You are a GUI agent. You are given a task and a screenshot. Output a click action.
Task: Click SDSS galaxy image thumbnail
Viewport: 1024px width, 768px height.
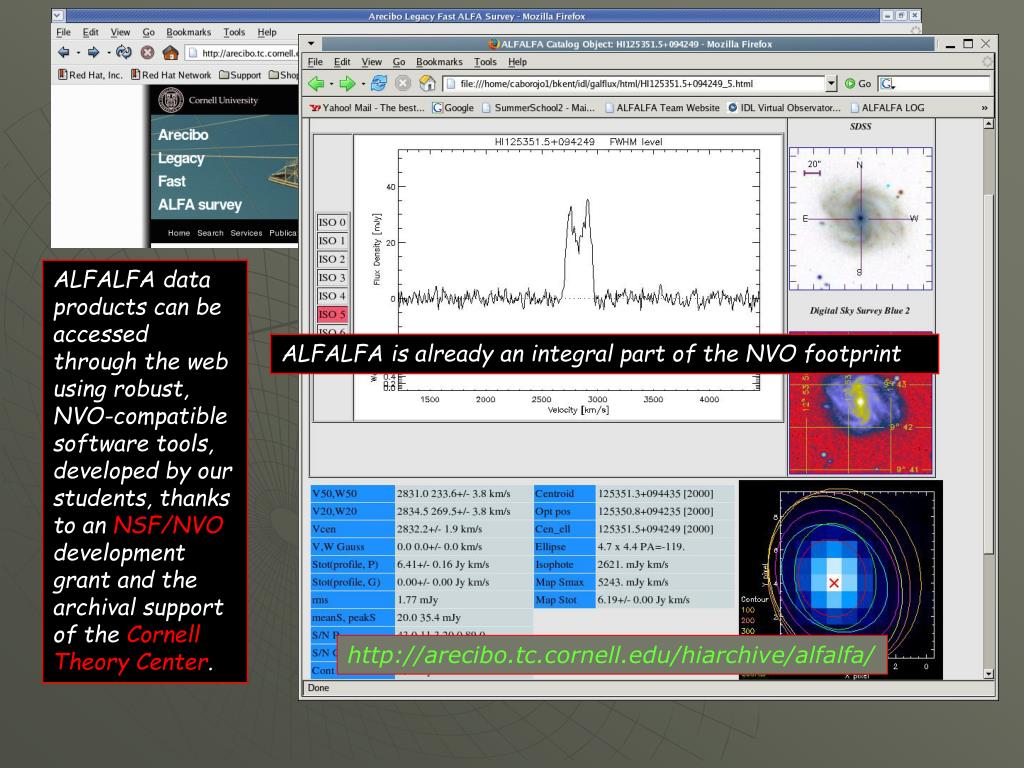pos(861,218)
